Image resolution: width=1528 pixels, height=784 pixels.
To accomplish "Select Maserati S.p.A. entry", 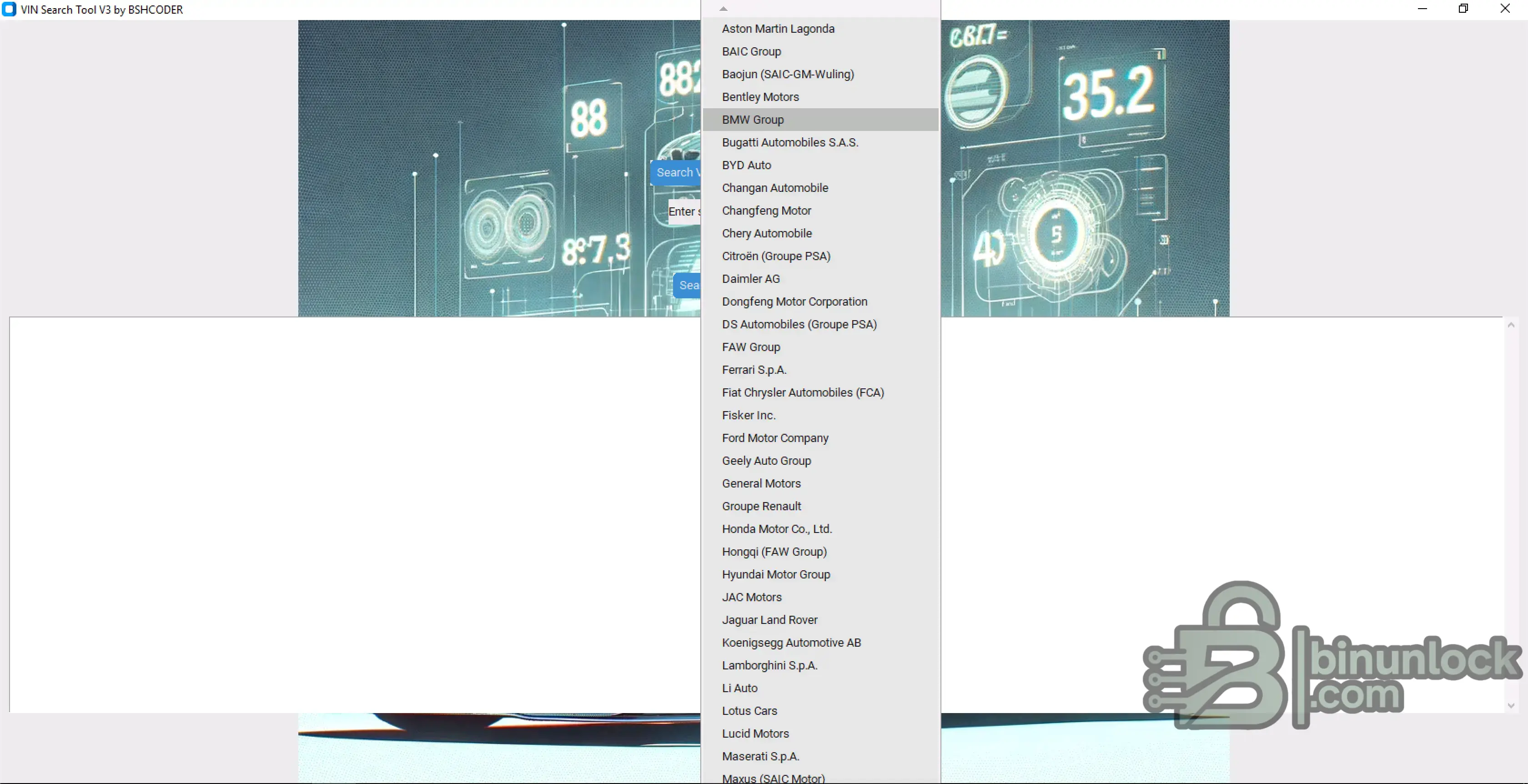I will (x=820, y=756).
